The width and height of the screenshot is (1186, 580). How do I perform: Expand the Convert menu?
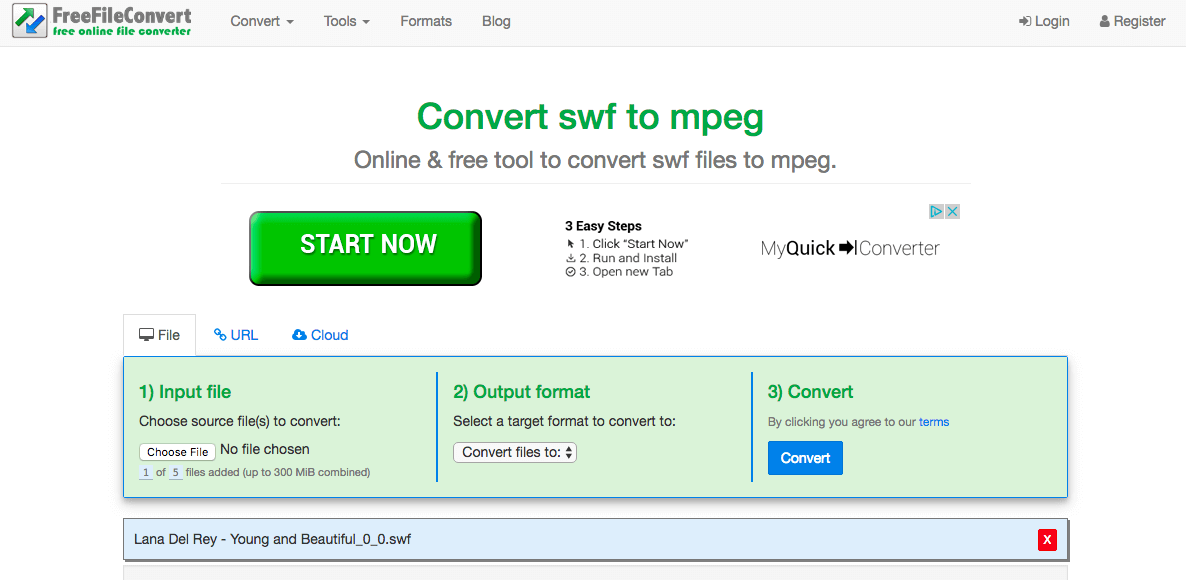tap(262, 21)
